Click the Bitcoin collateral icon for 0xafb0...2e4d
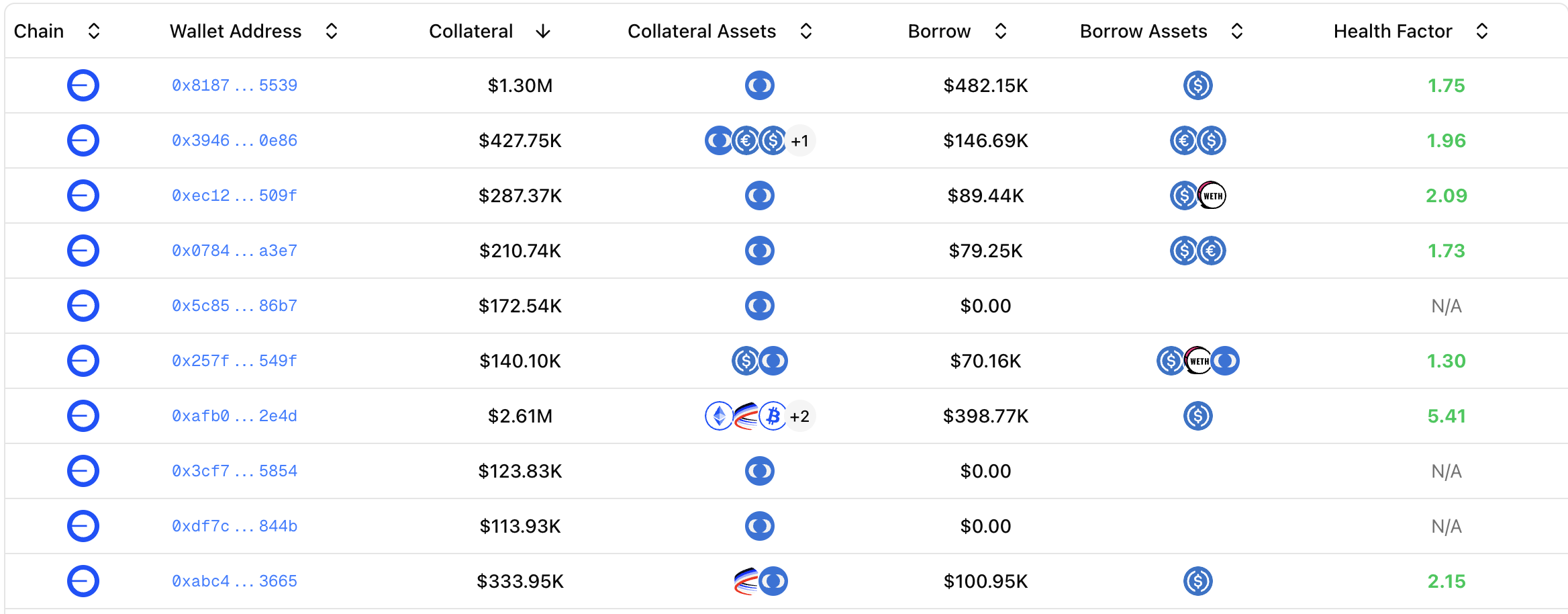The width and height of the screenshot is (1568, 614). click(773, 416)
